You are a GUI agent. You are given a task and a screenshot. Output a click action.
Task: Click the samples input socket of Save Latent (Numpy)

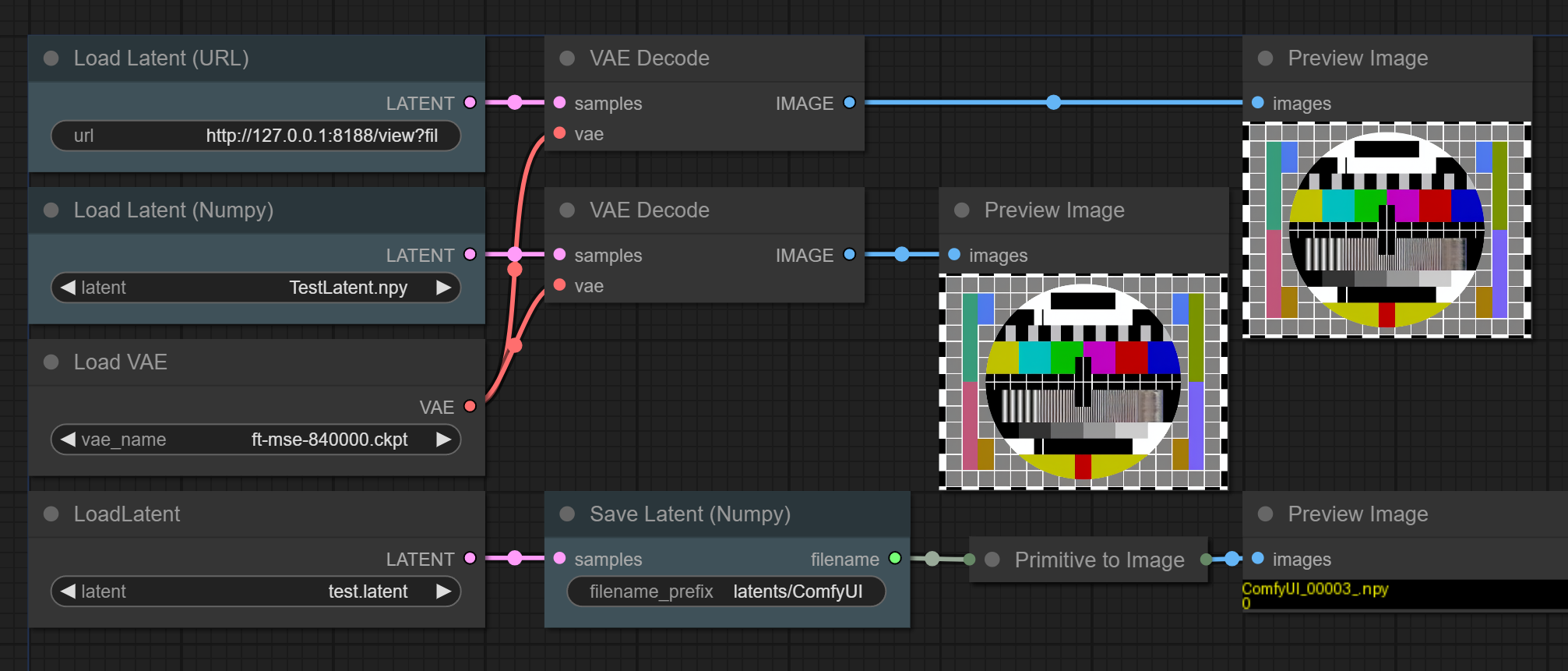(559, 558)
